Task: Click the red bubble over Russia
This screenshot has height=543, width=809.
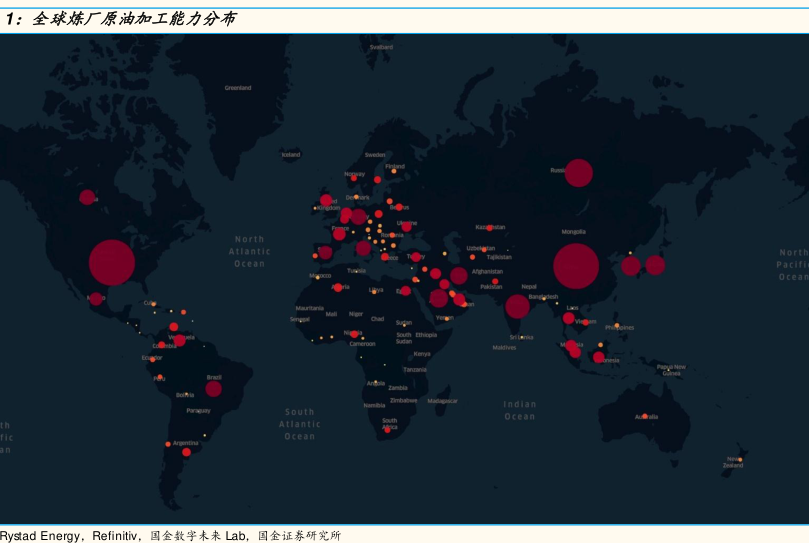Action: pos(578,173)
